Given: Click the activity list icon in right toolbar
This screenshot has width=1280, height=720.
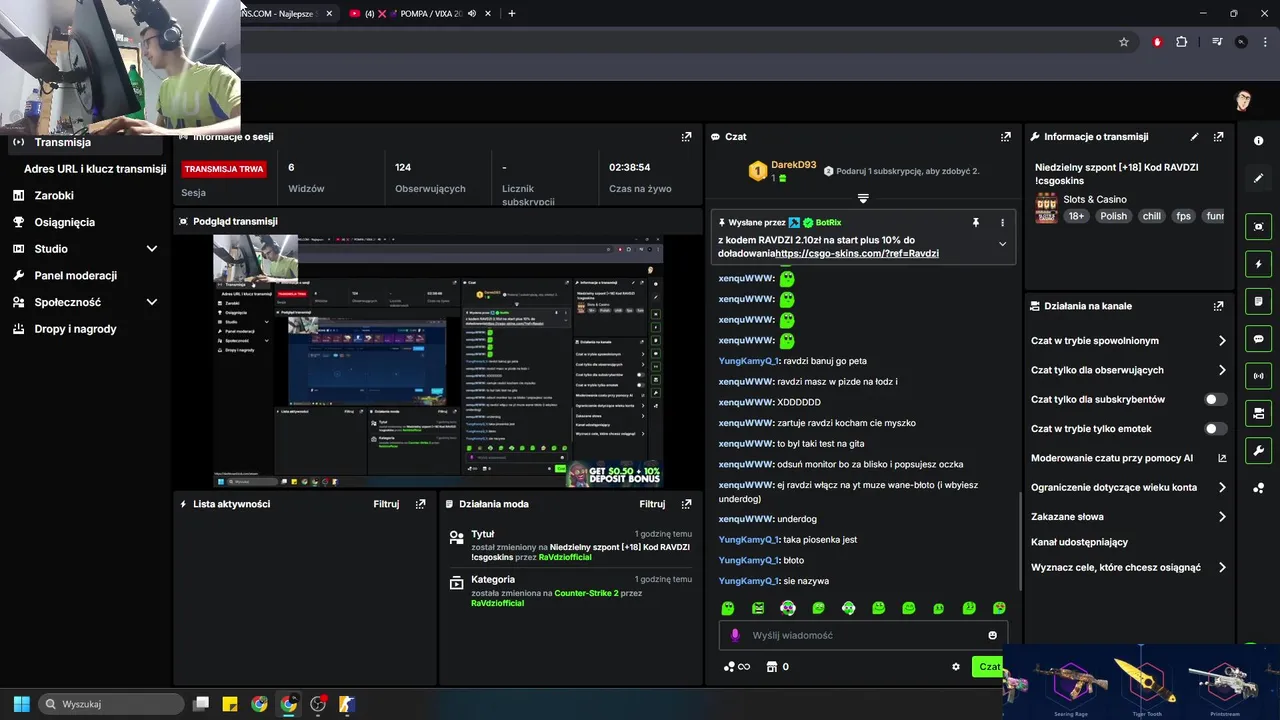Looking at the screenshot, I should tap(1259, 302).
